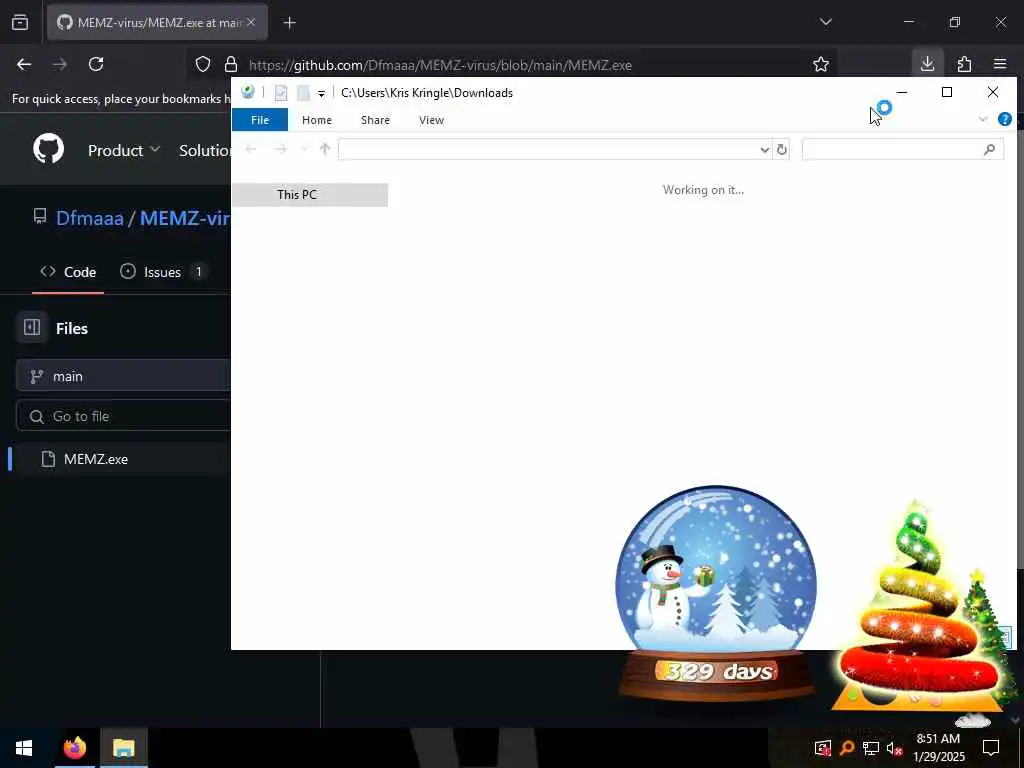
Task: Click the New folder quick access icon
Action: 303,93
